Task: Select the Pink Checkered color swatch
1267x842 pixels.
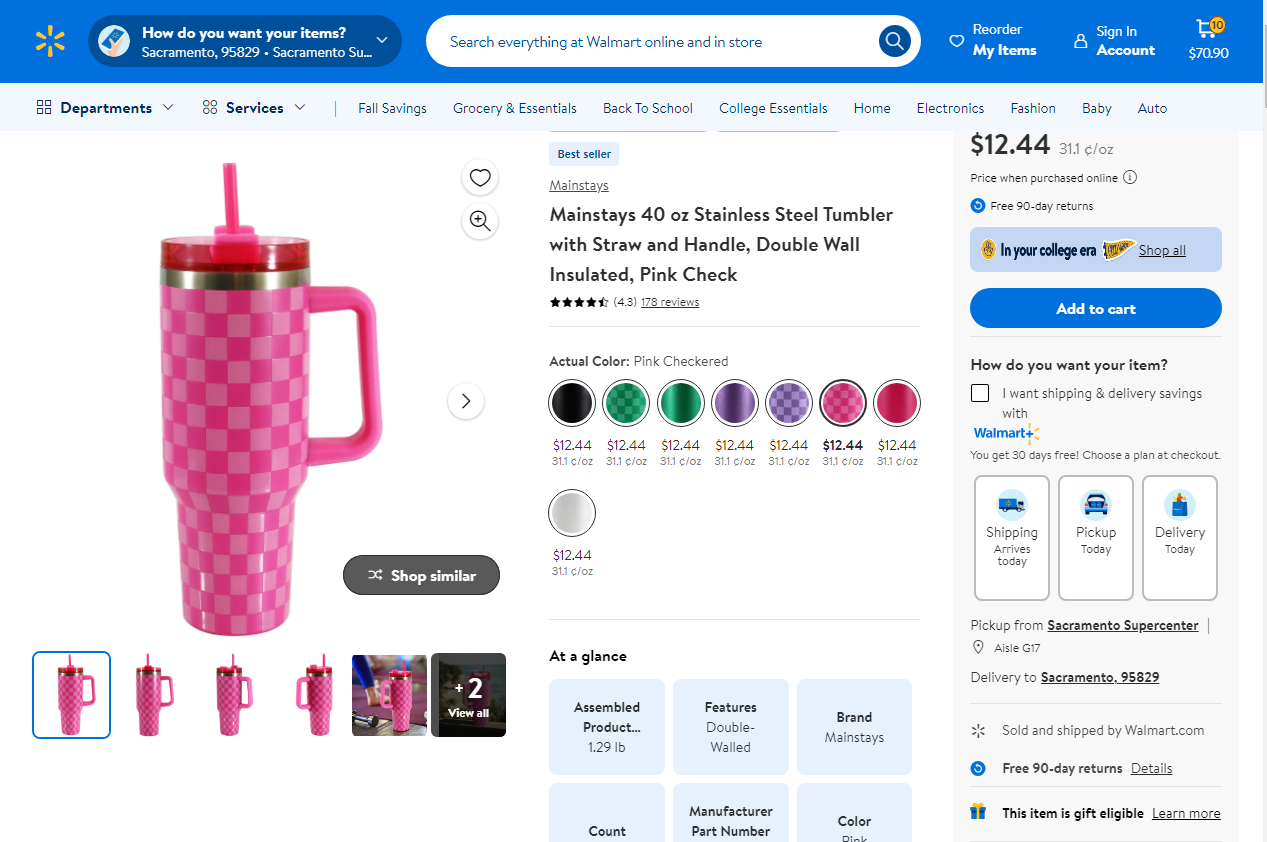Action: coord(842,402)
